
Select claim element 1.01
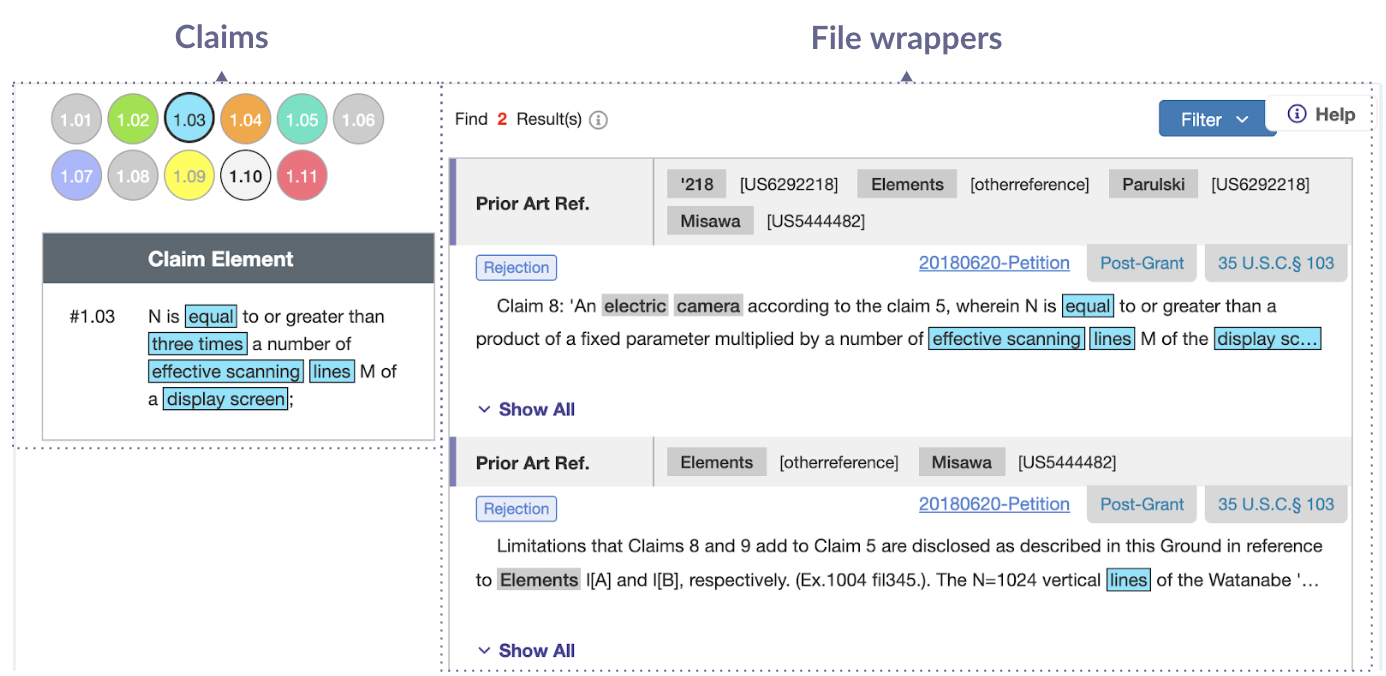(x=76, y=118)
